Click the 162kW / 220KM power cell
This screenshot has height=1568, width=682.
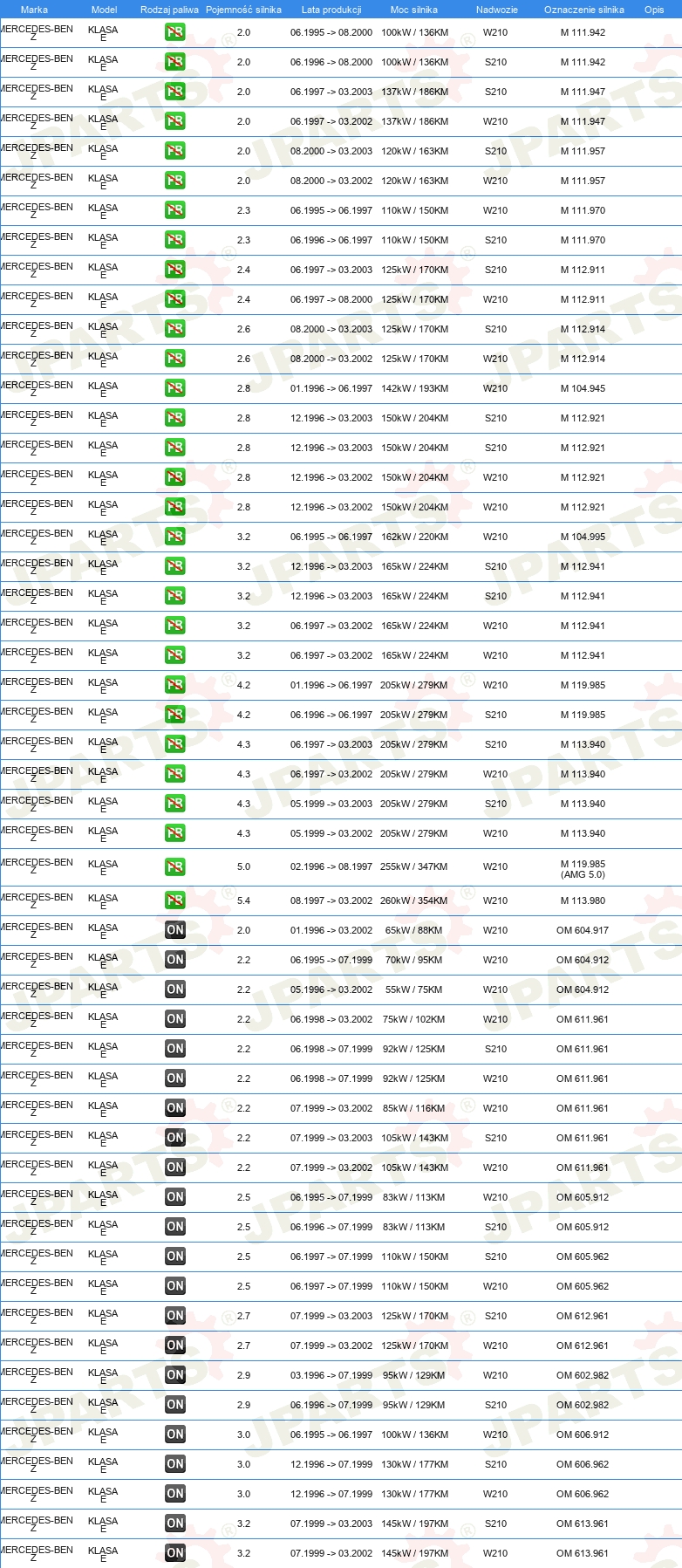[414, 538]
